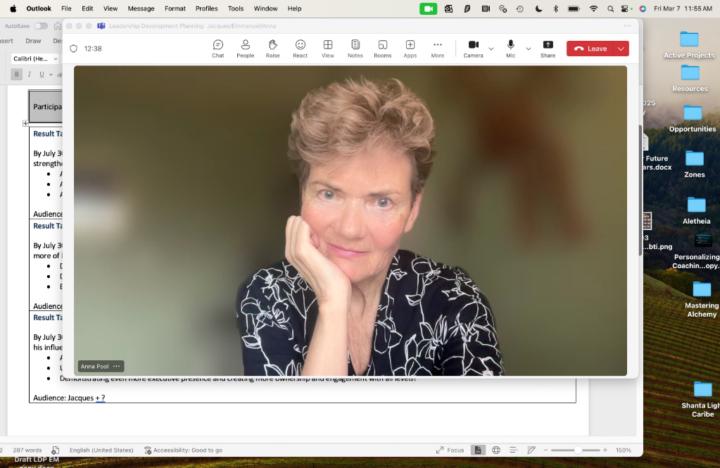Open the React emoji options
Image resolution: width=720 pixels, height=468 pixels.
[300, 48]
